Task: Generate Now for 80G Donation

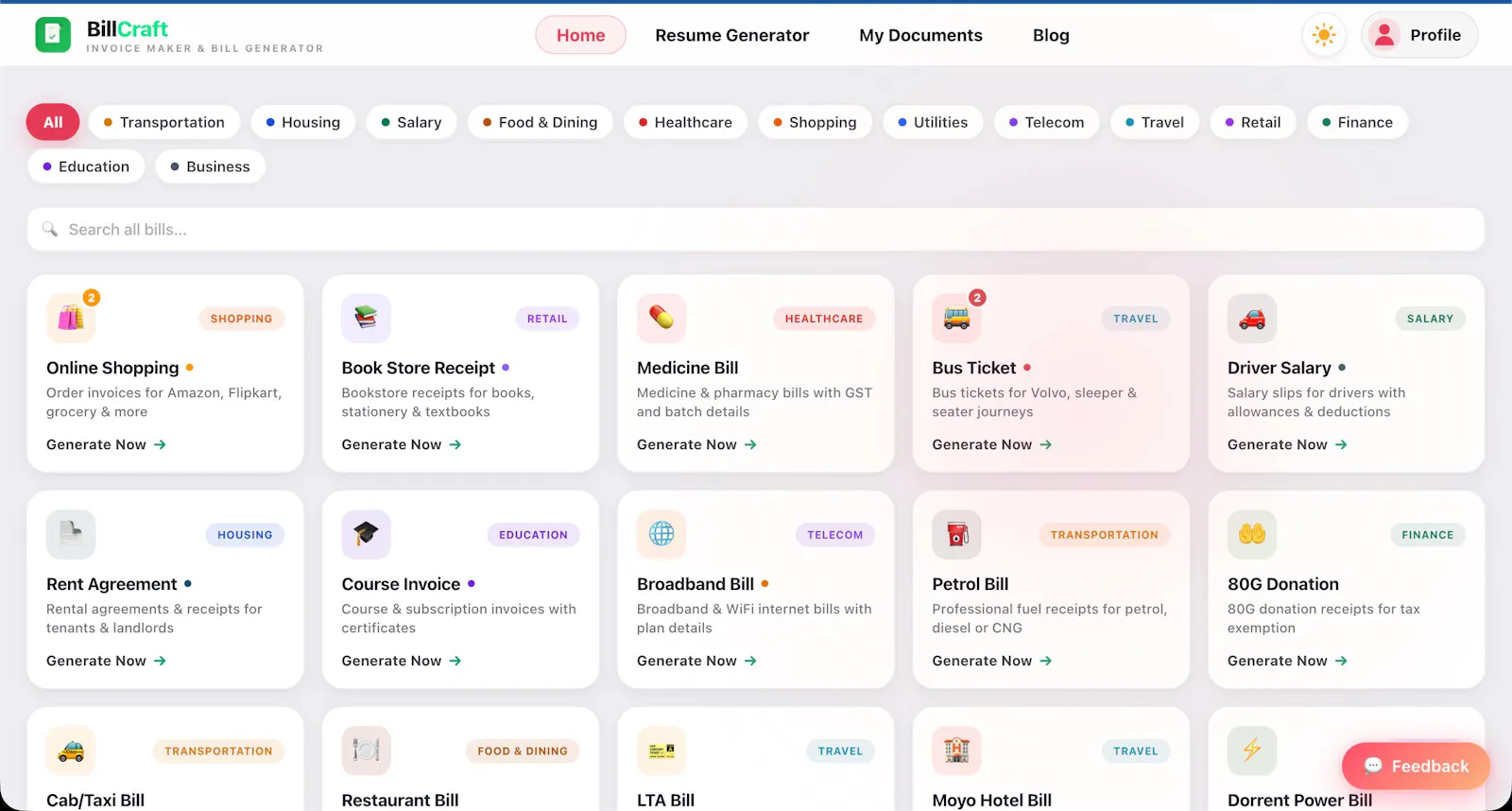Action: [x=1287, y=661]
